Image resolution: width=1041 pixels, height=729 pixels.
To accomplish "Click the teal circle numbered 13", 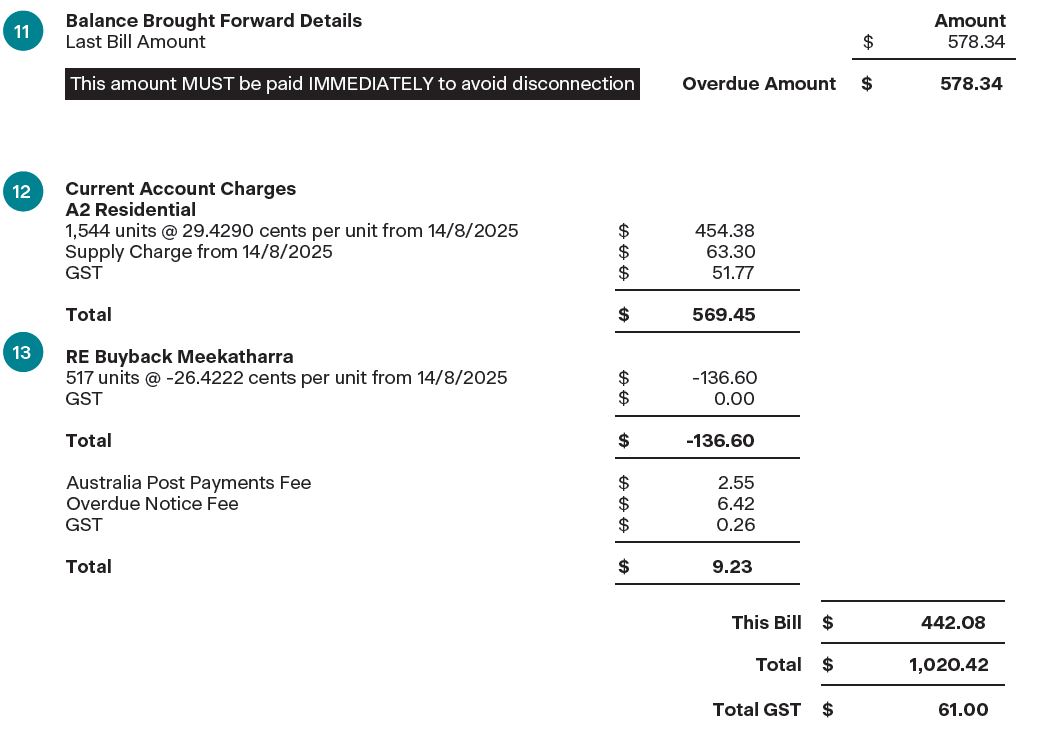I will tap(22, 353).
